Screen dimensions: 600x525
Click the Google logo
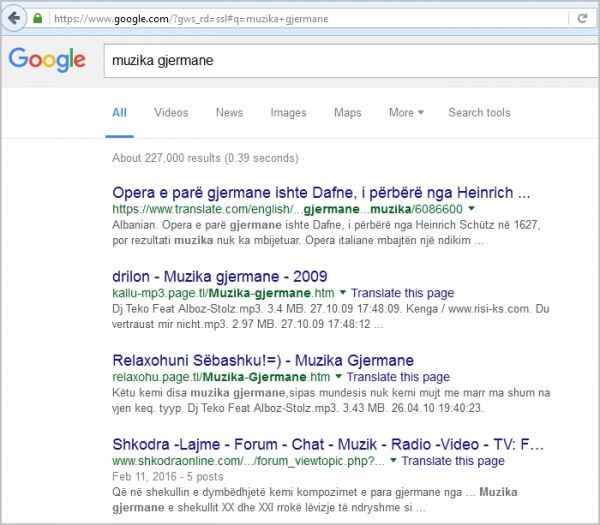click(x=47, y=60)
